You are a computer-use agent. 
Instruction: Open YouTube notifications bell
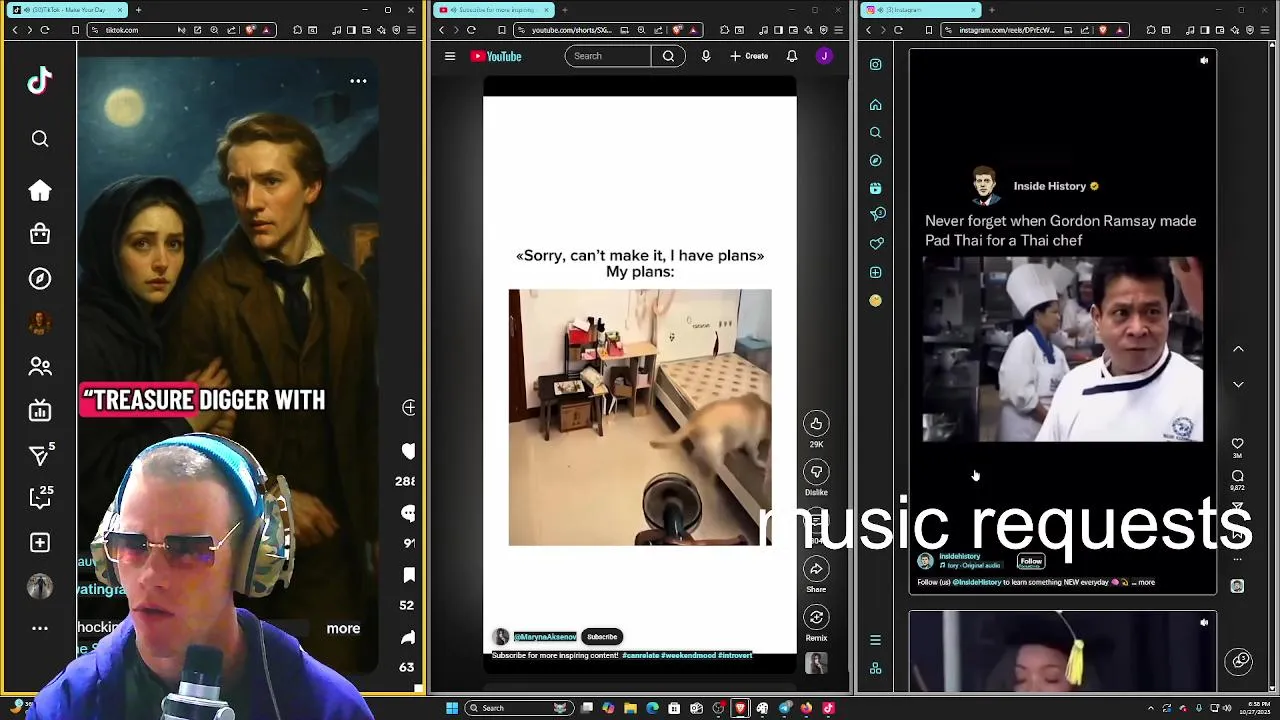click(x=792, y=56)
